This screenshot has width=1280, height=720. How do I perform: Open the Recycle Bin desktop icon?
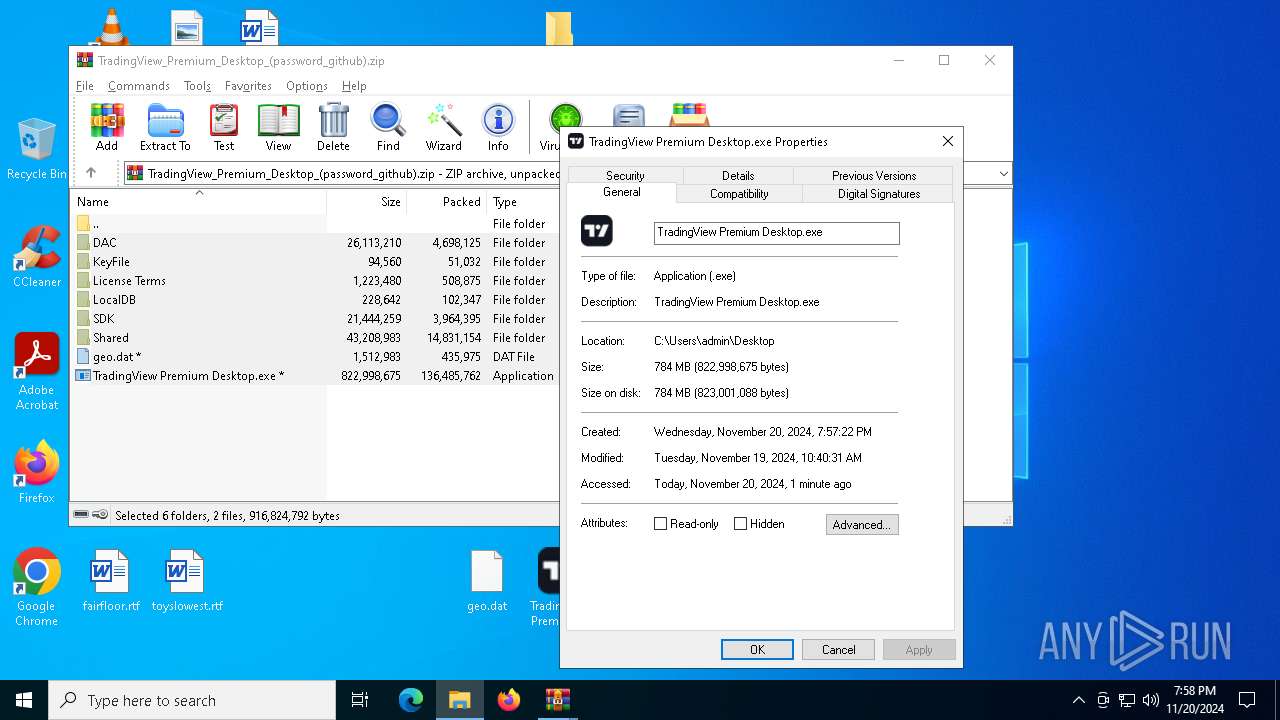tap(36, 150)
